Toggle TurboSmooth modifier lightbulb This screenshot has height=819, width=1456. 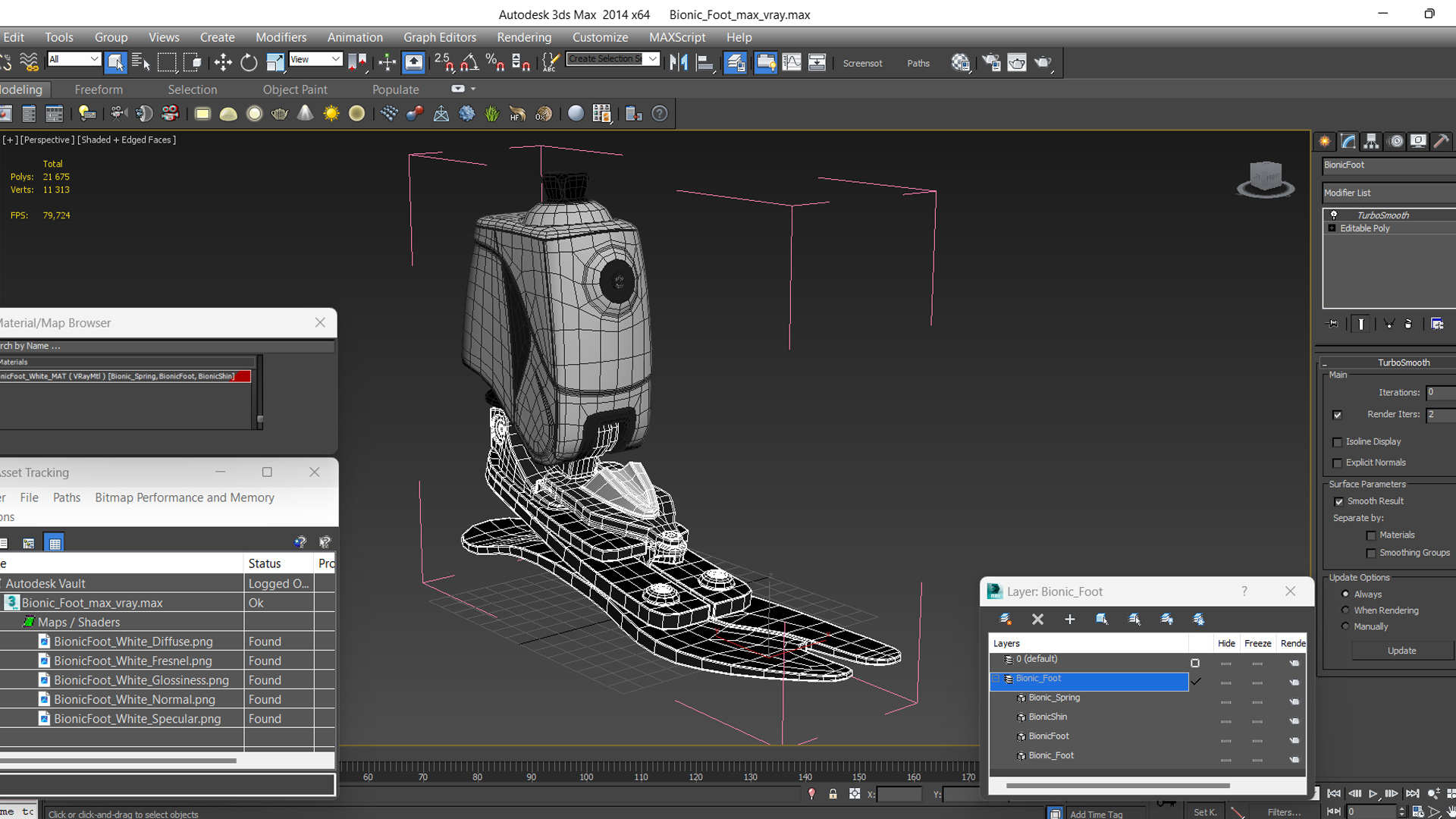coord(1334,215)
